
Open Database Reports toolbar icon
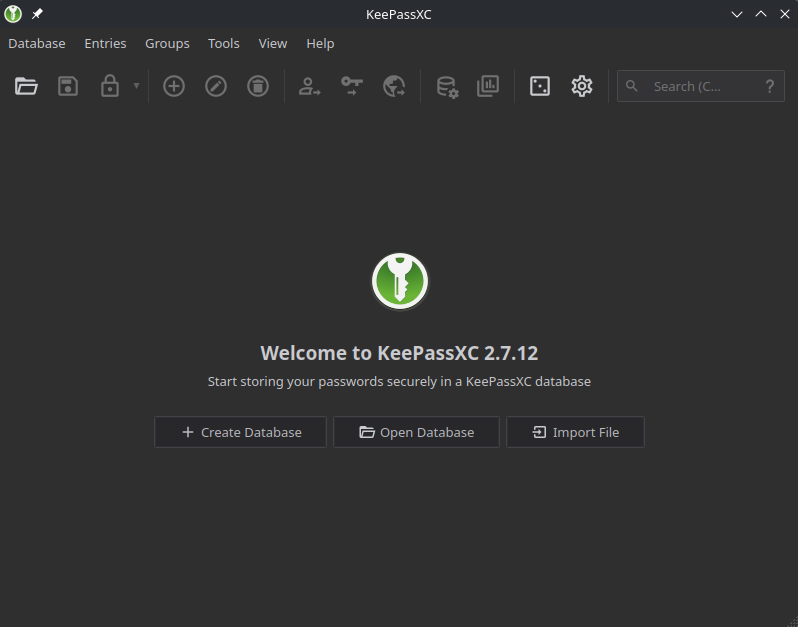488,86
